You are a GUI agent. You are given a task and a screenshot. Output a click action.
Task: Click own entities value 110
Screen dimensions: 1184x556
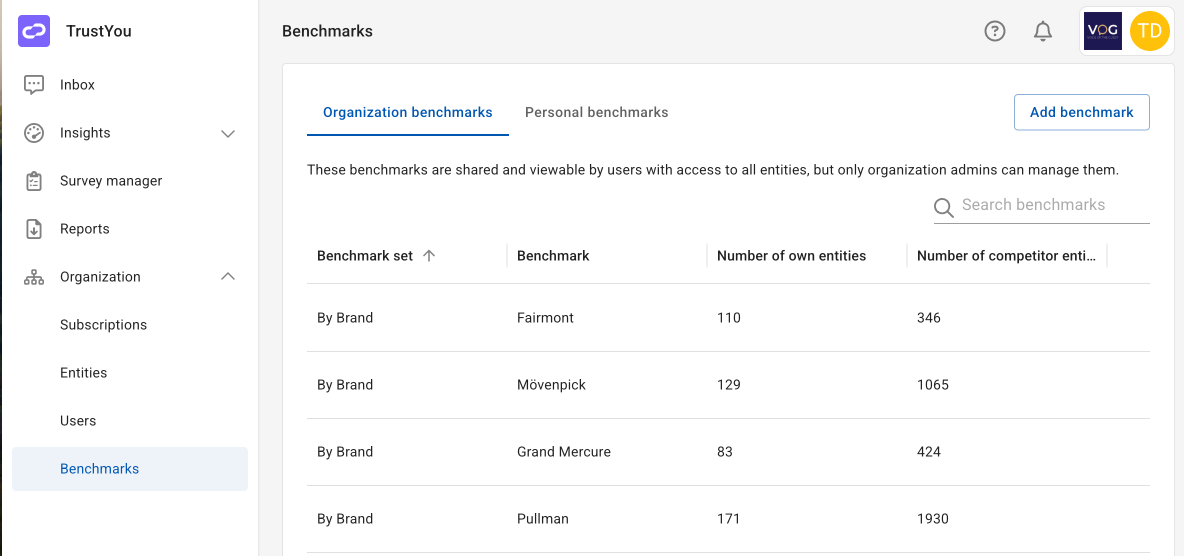pyautogui.click(x=729, y=318)
